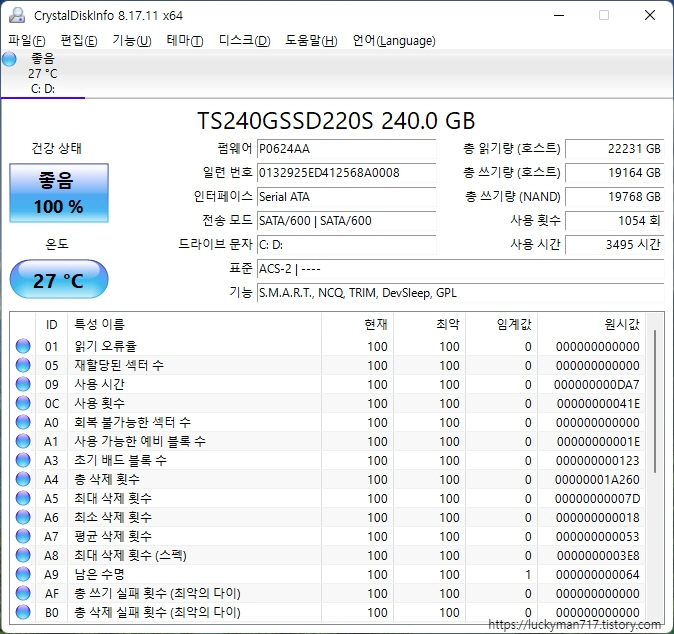
Task: Click raw value 00000000007D in row A5
Action: 597,498
